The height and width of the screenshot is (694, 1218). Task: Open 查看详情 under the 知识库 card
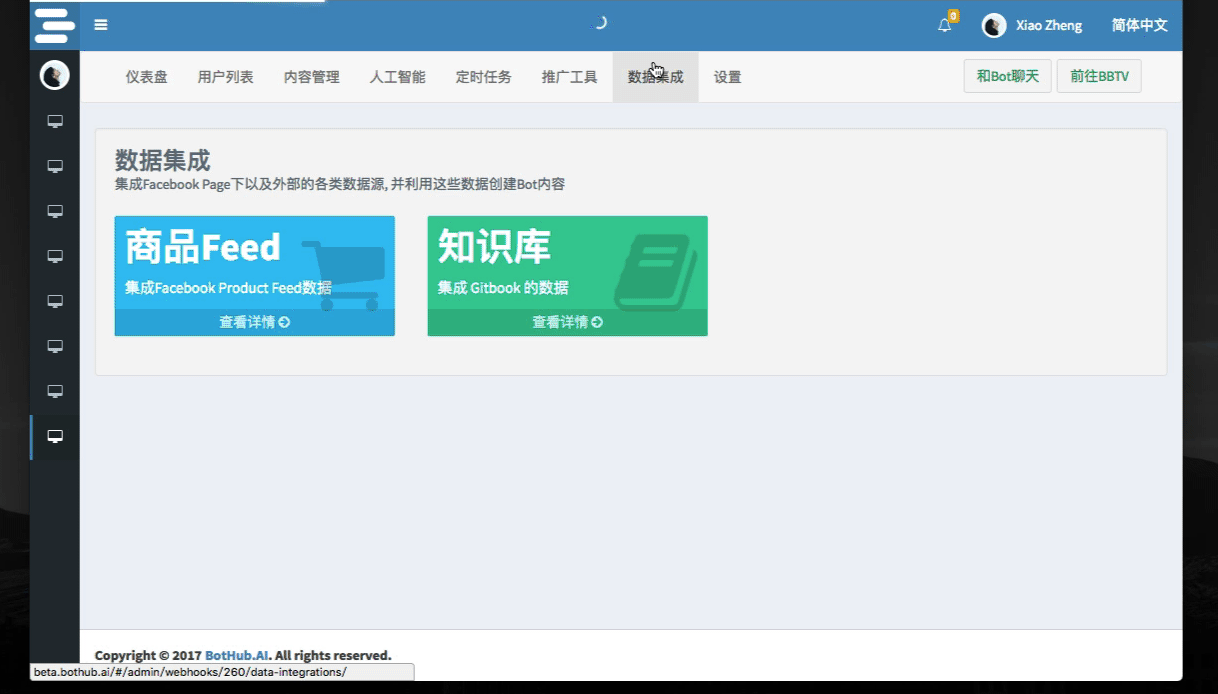(567, 322)
